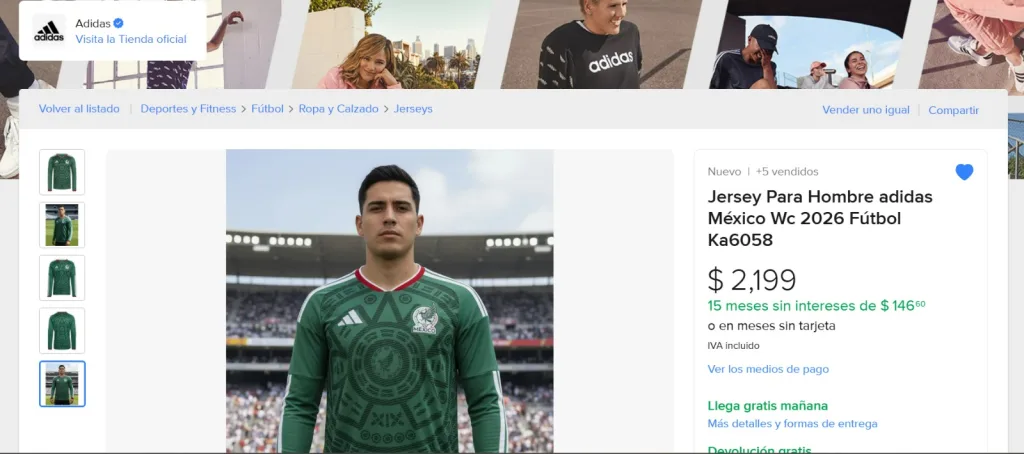View the fourth jersey thumbnail
The width and height of the screenshot is (1024, 454).
[62, 331]
